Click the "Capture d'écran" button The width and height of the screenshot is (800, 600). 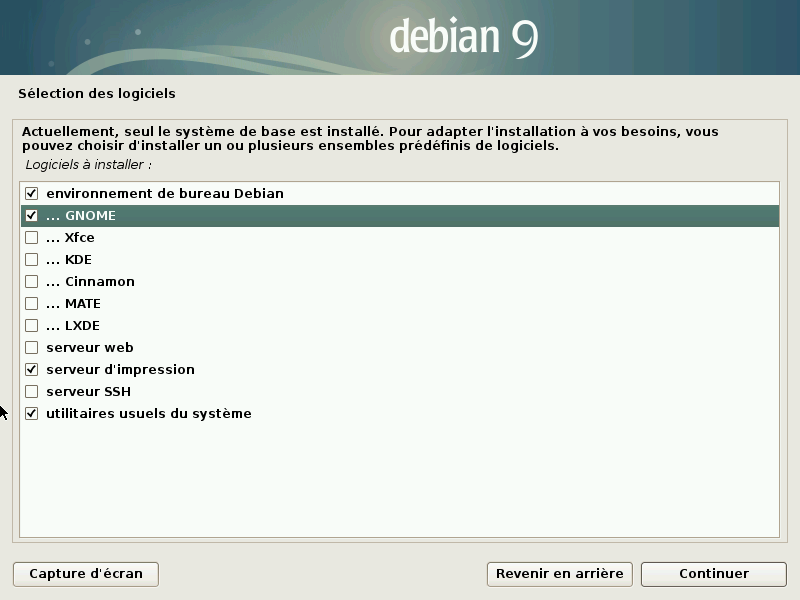pos(86,574)
